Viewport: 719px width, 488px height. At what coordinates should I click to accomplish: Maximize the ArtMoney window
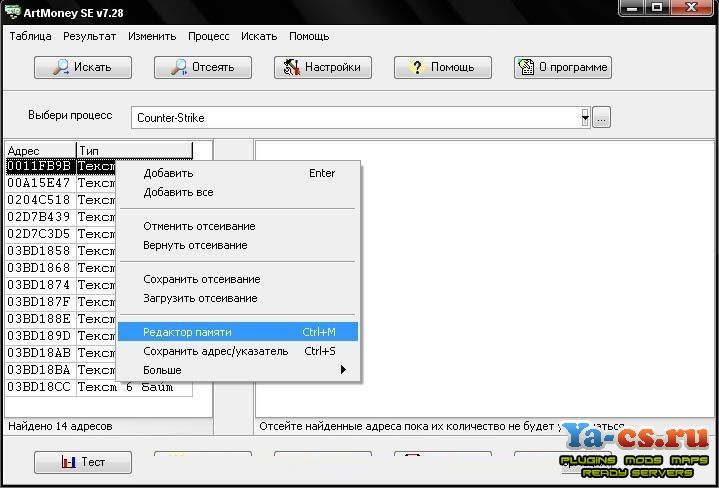coord(657,8)
